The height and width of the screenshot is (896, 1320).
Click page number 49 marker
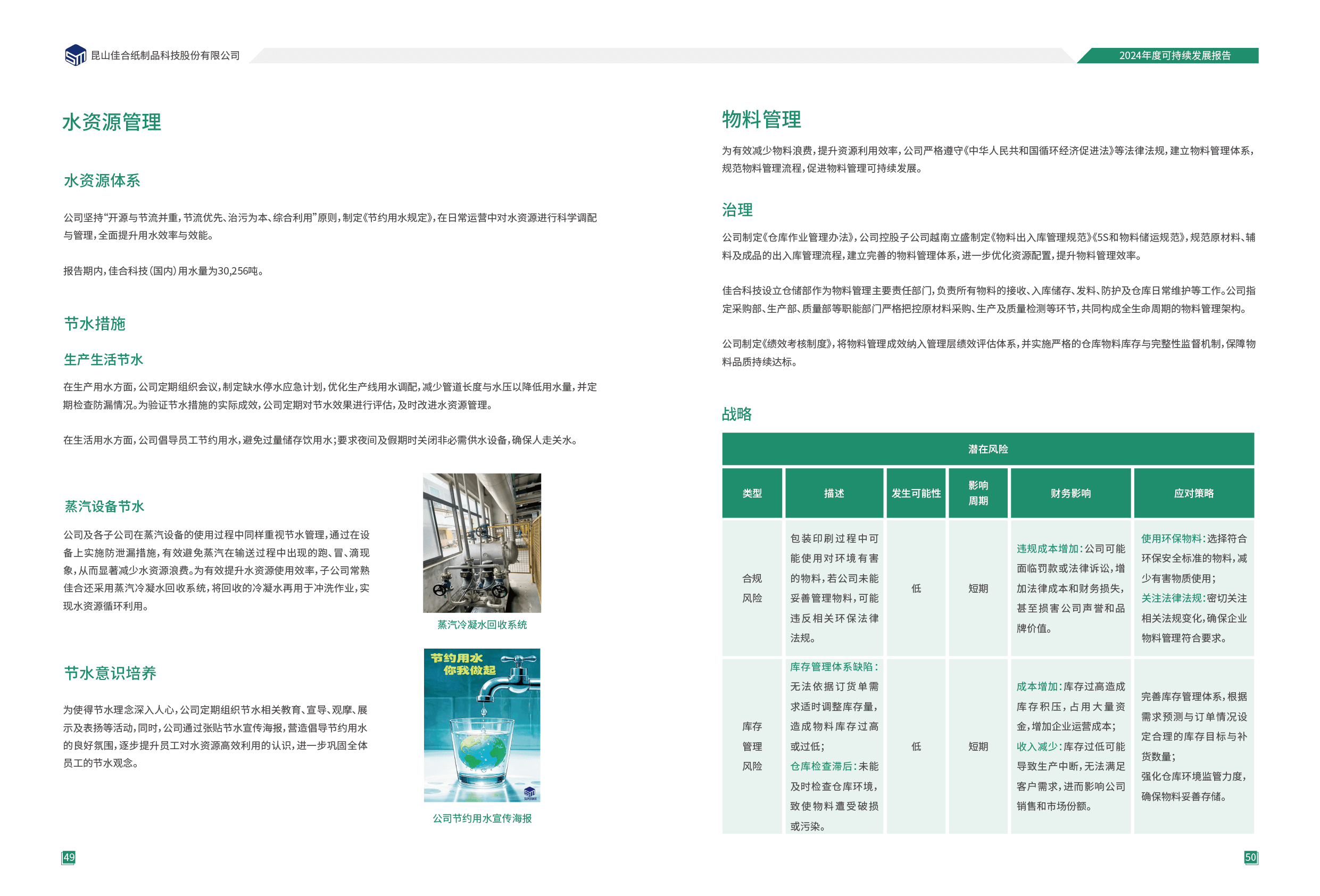pyautogui.click(x=69, y=857)
